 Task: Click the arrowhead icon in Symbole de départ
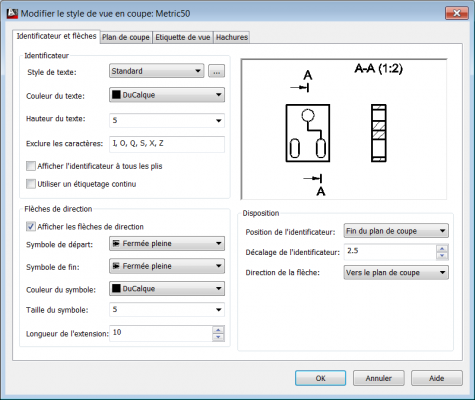pos(116,244)
